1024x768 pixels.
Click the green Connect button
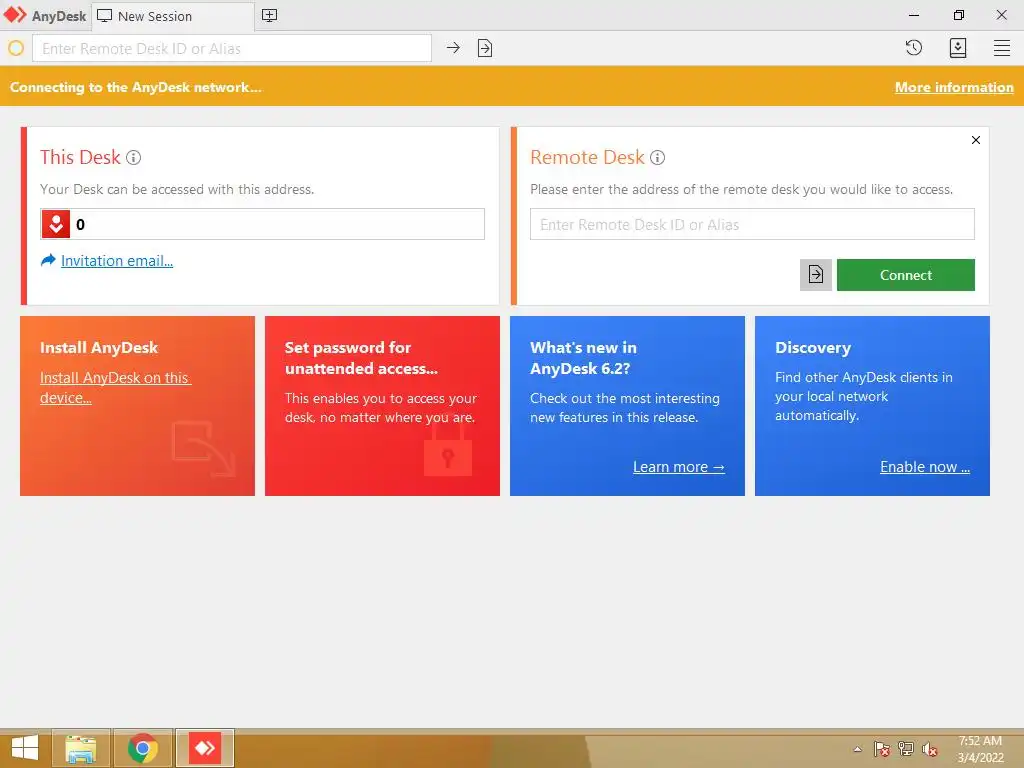click(906, 274)
